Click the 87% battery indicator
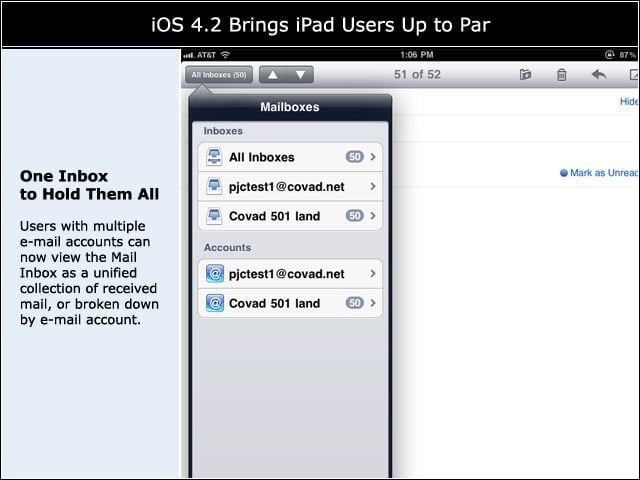The image size is (640, 480). point(628,55)
